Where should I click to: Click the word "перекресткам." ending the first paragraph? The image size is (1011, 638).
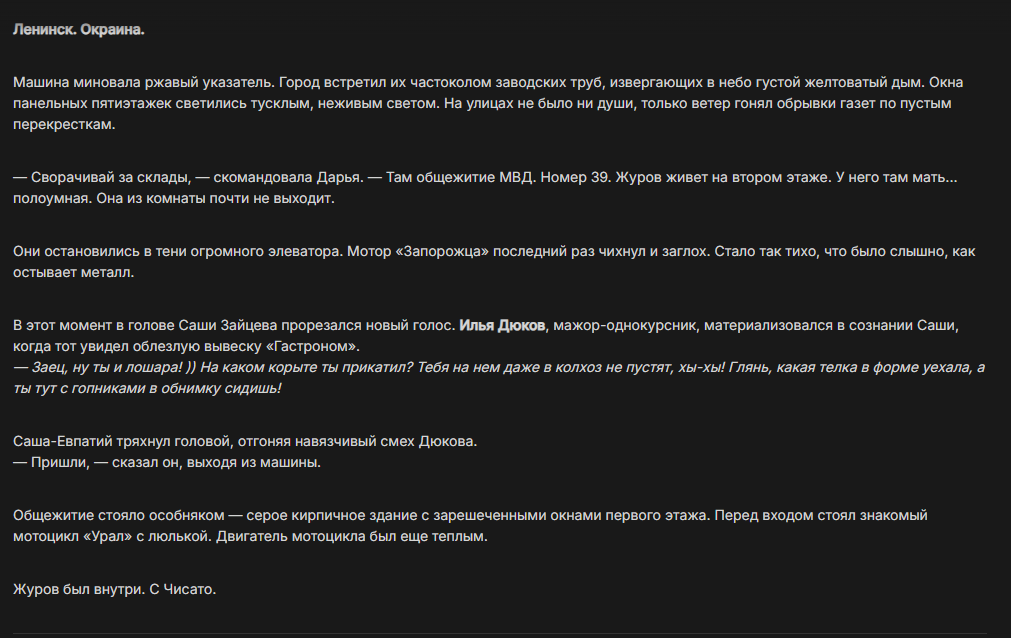pyautogui.click(x=64, y=124)
